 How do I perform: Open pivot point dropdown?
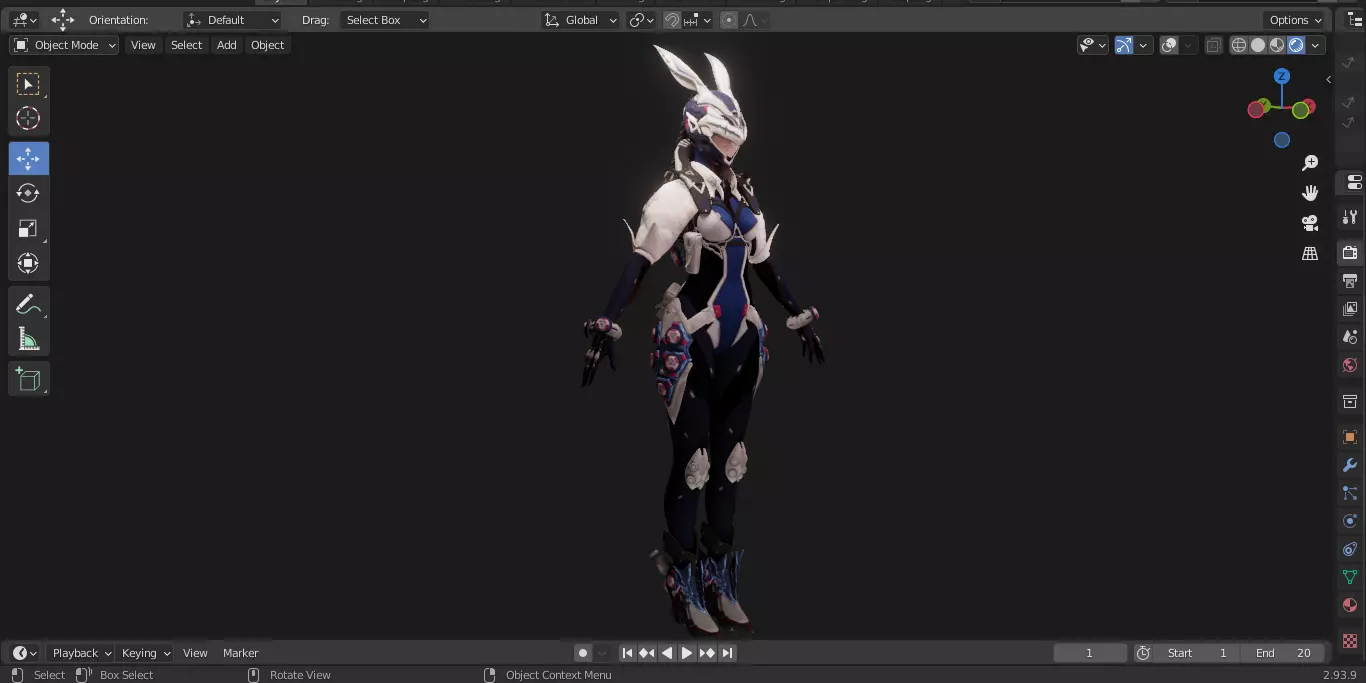pos(641,20)
